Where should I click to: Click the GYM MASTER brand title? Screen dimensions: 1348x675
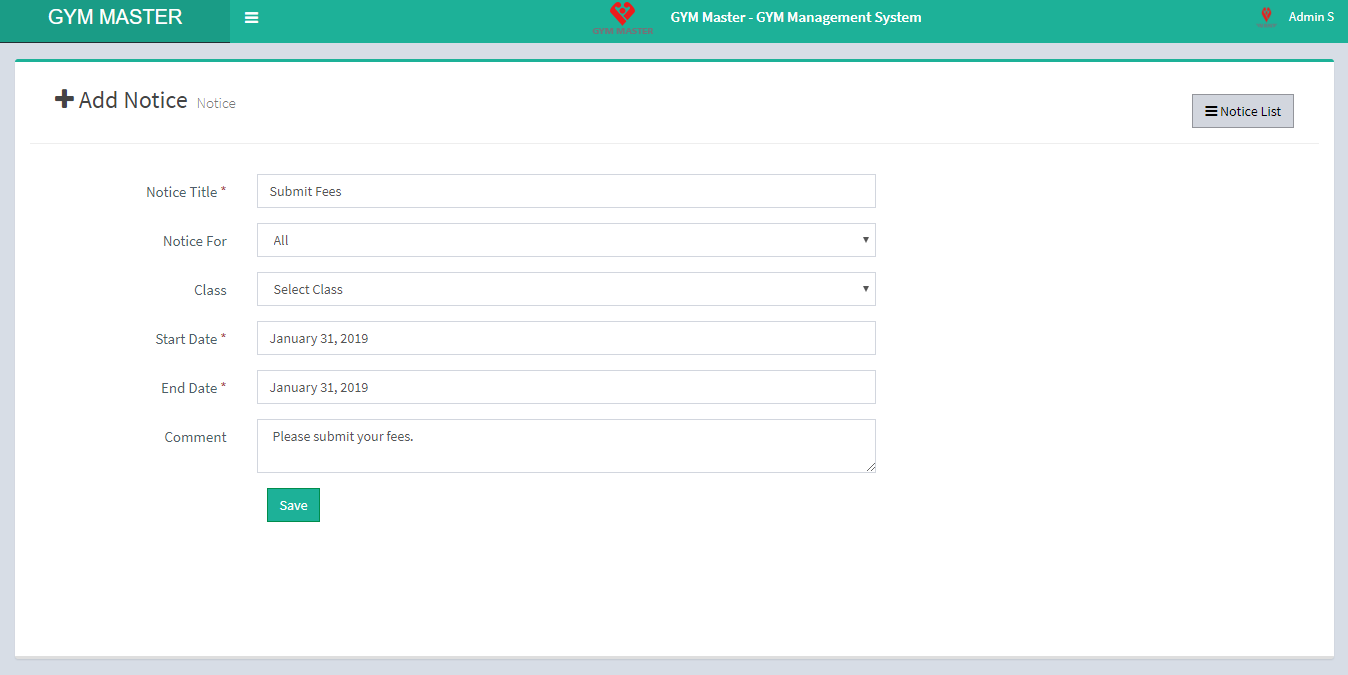[x=115, y=17]
